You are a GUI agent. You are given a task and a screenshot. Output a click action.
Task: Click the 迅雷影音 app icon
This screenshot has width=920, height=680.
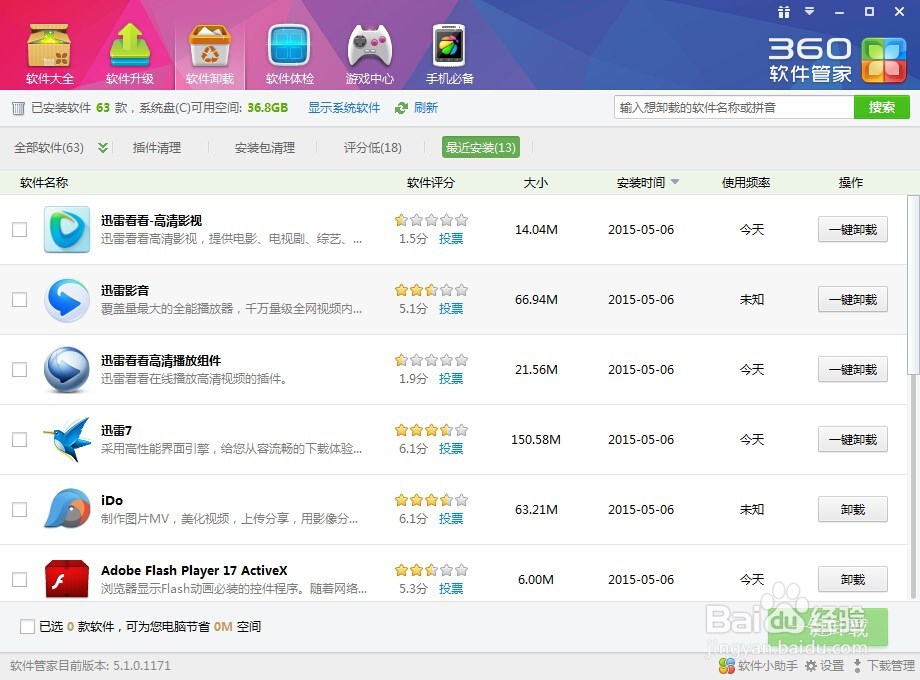coord(67,300)
